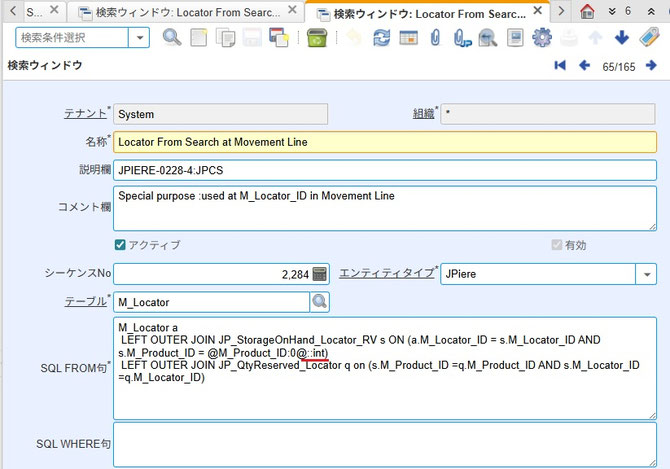This screenshot has width=670, height=469.
Task: Jump to first record icon
Action: (560, 65)
